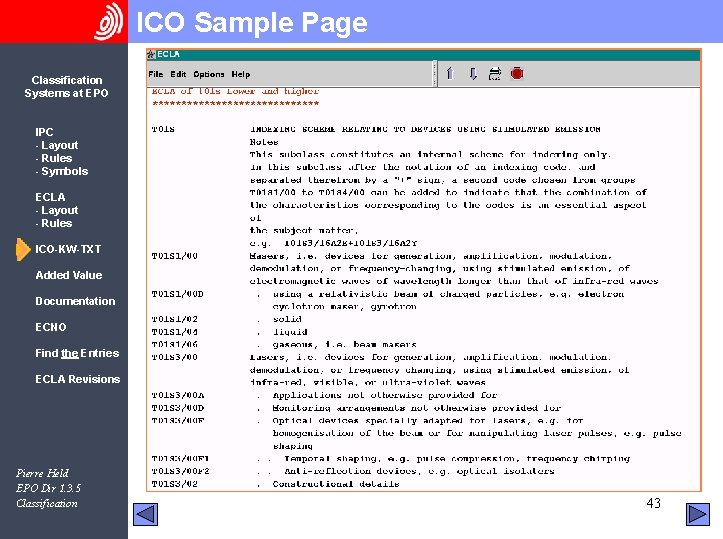The height and width of the screenshot is (539, 723).
Task: Open the File menu
Action: coord(156,74)
